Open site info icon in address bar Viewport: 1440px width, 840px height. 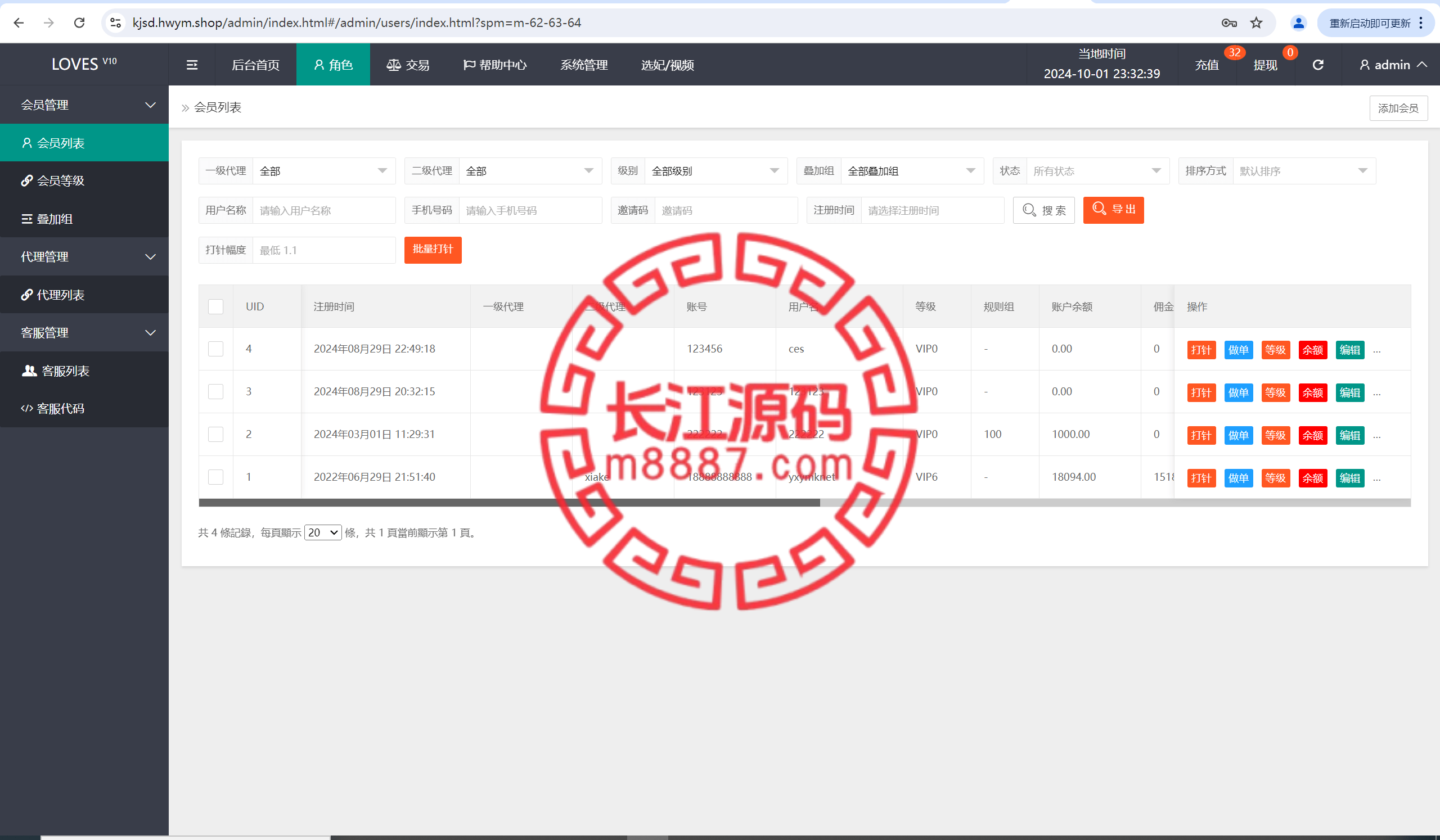[115, 23]
